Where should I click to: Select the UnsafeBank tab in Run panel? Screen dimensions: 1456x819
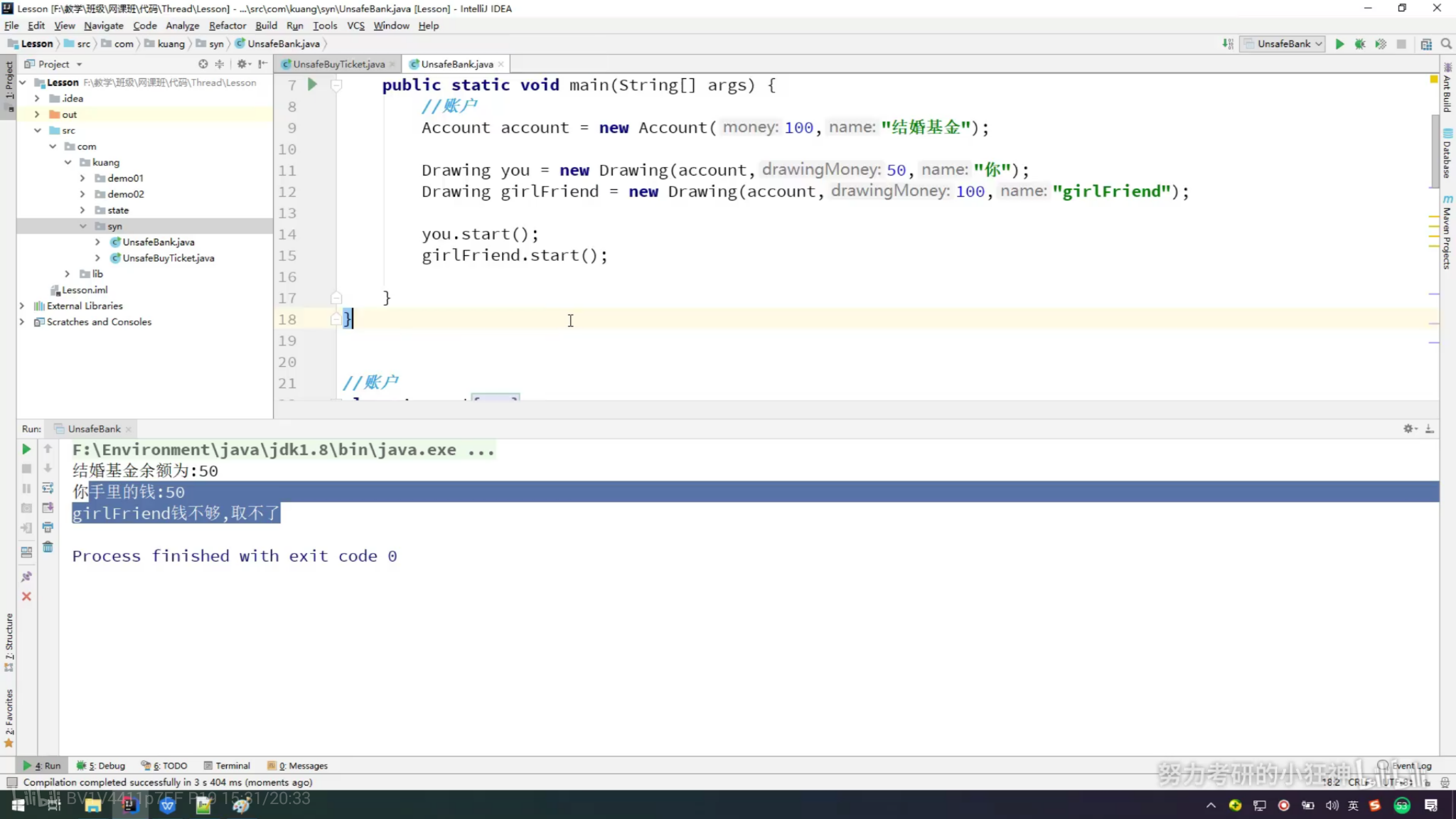point(94,429)
